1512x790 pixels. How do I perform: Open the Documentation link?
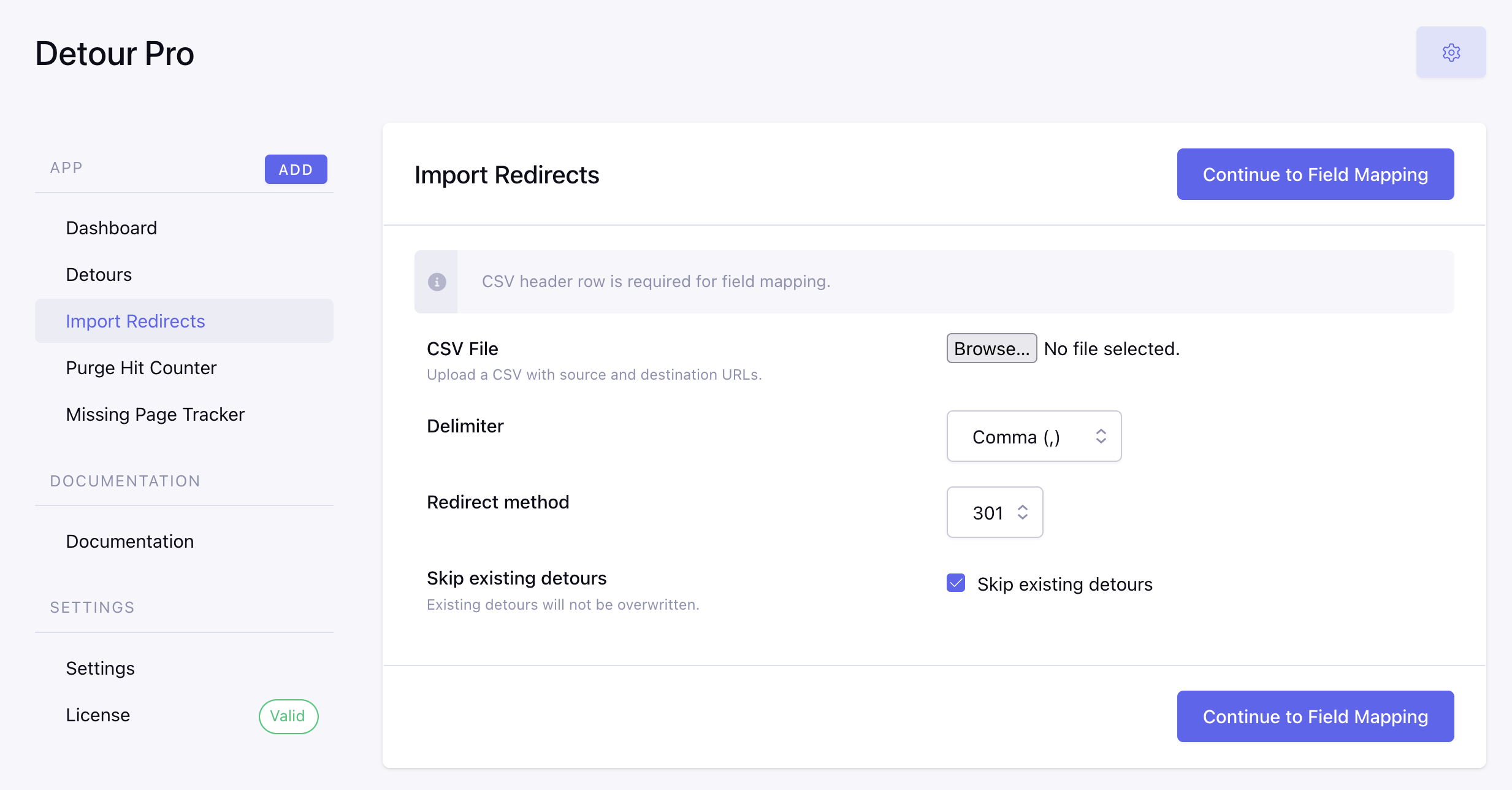pos(130,542)
